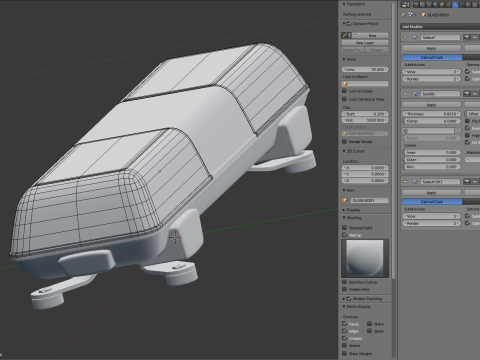Click the pin icon beside GLASS-BODY breadcrumb

click(403, 15)
